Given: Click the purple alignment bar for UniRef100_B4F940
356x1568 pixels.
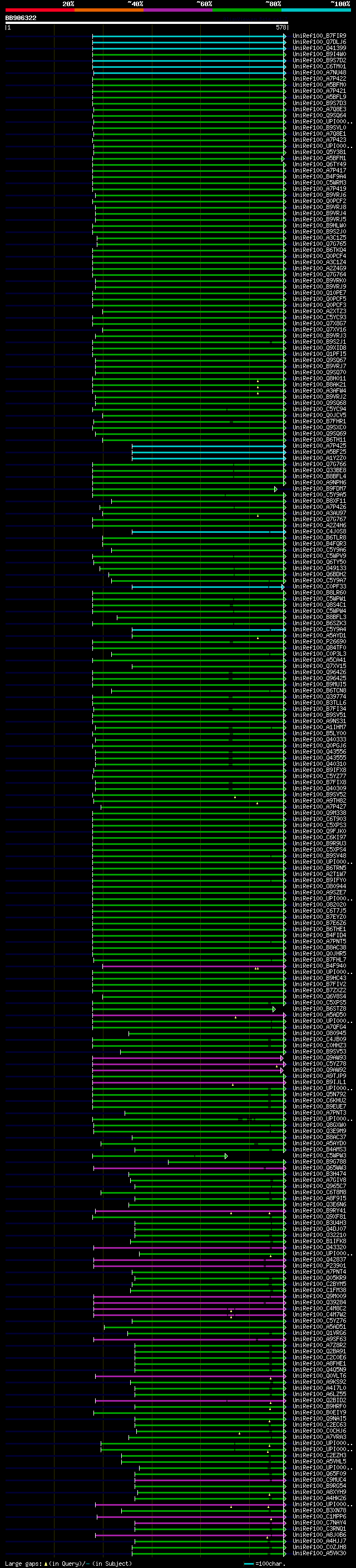Looking at the screenshot, I should (194, 966).
